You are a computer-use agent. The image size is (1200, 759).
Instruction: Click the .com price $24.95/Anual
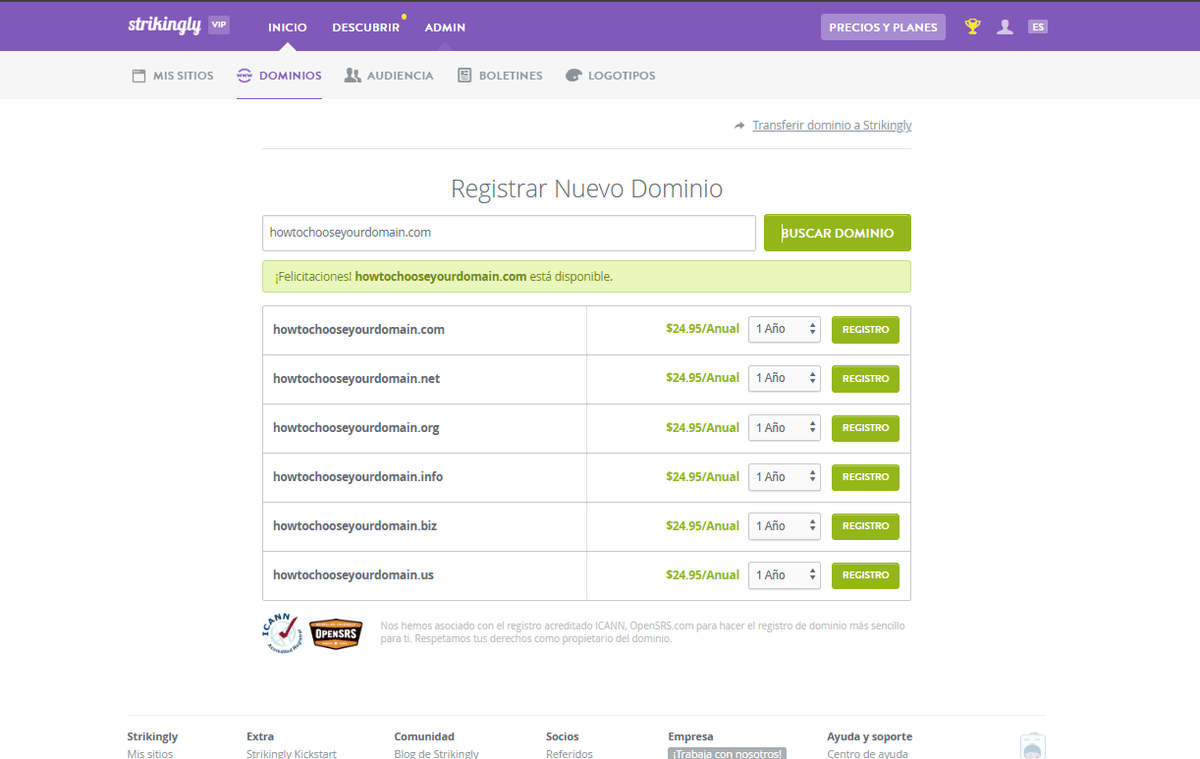click(703, 329)
